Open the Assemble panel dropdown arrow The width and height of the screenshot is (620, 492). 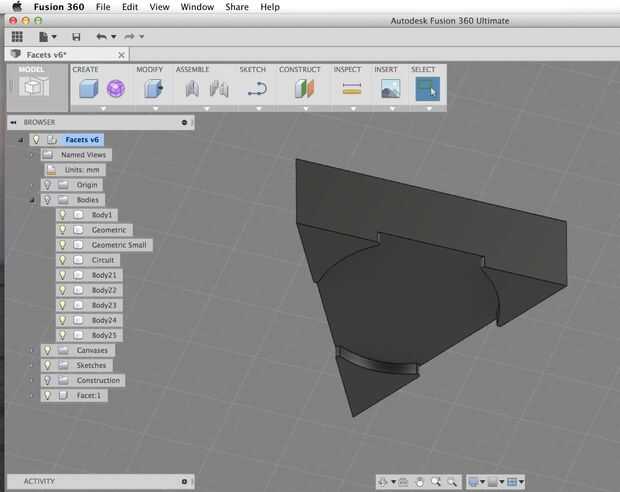click(206, 108)
